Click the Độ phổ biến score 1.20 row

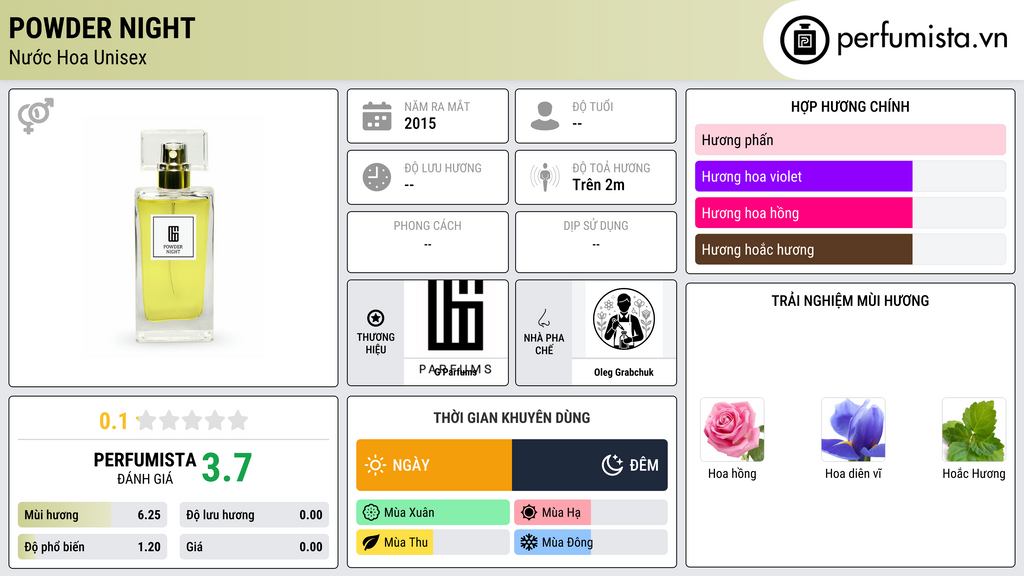coord(93,547)
